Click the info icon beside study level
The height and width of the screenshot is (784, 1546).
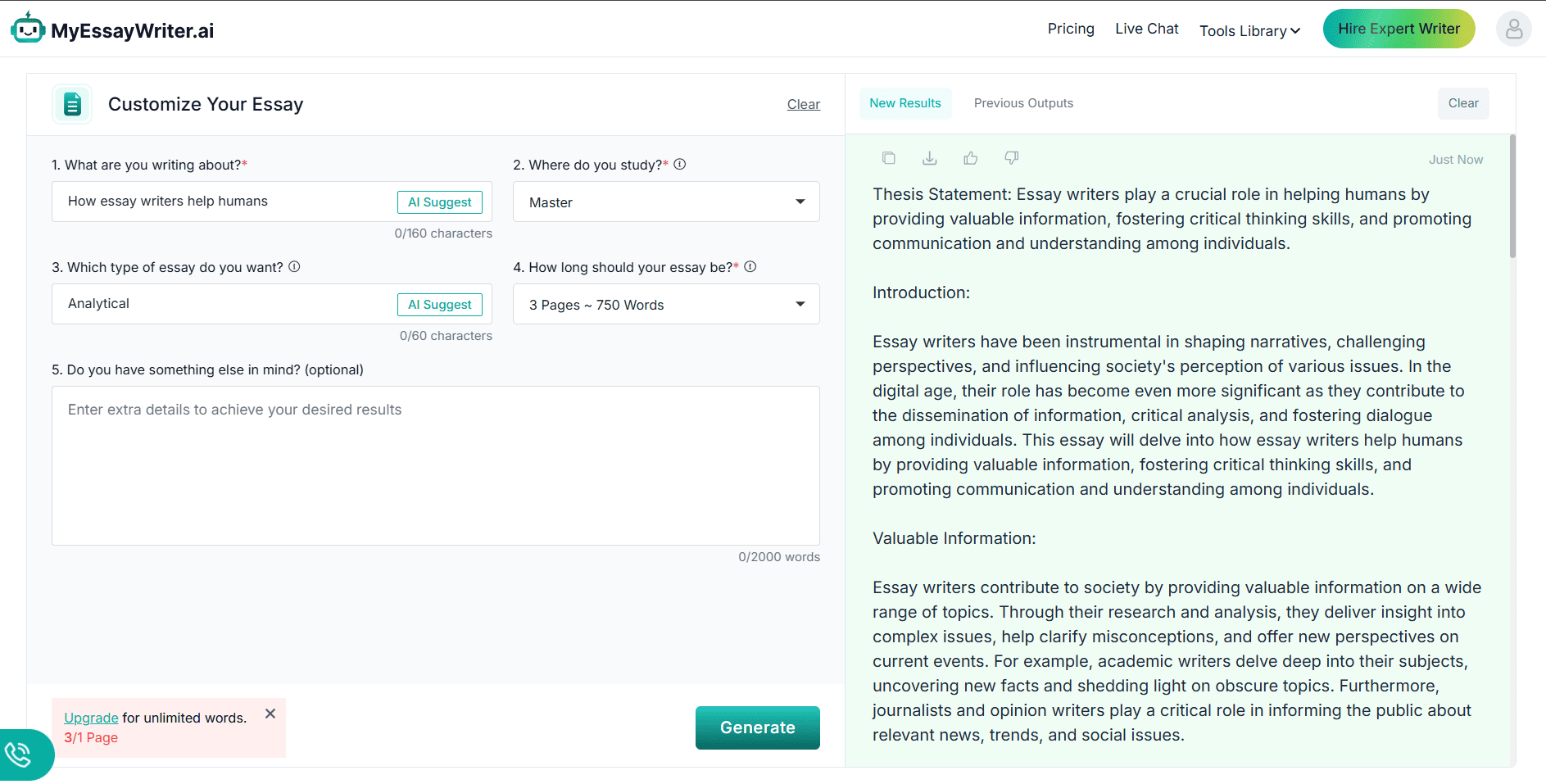tap(680, 164)
